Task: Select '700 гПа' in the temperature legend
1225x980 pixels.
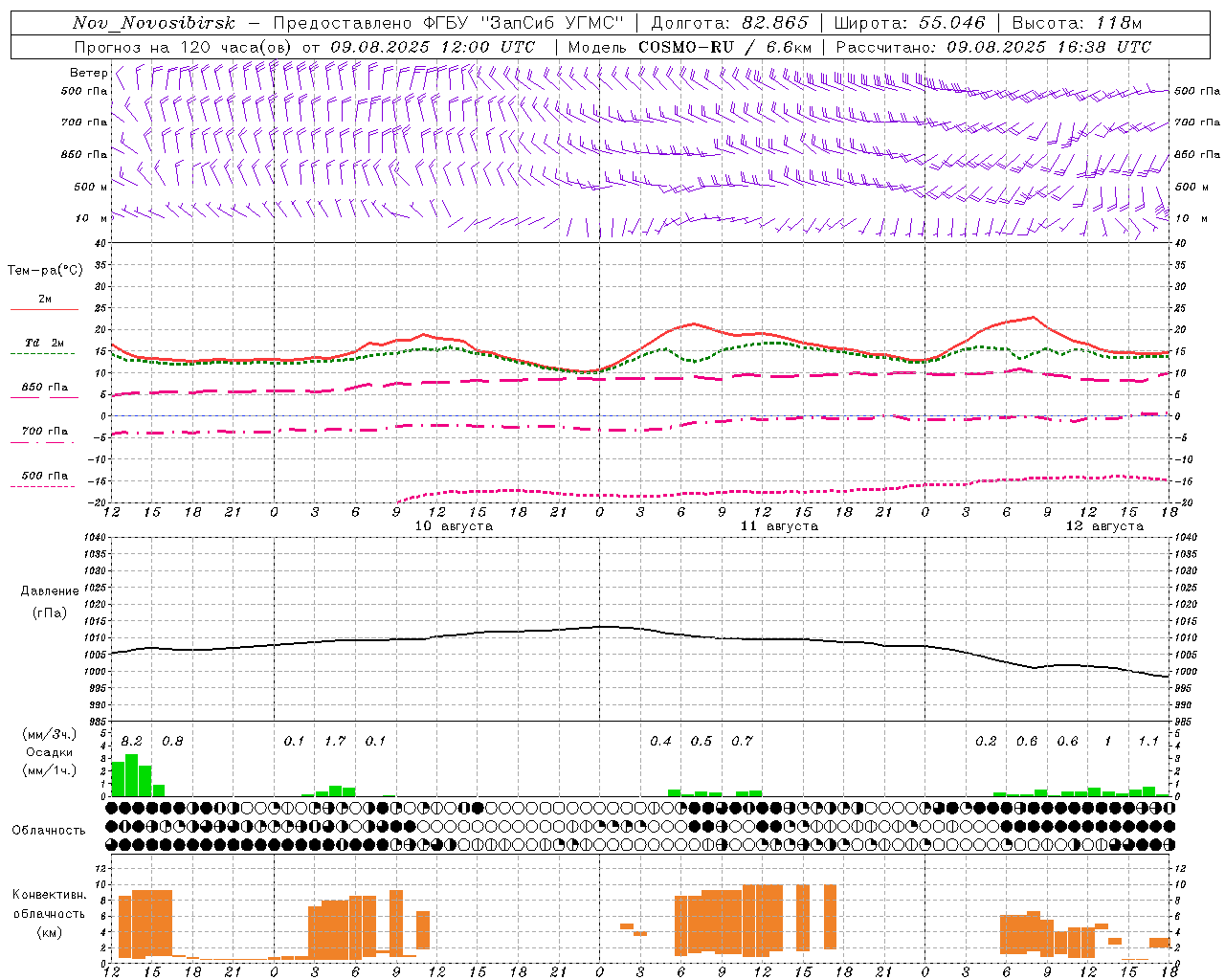Action: pyautogui.click(x=45, y=432)
